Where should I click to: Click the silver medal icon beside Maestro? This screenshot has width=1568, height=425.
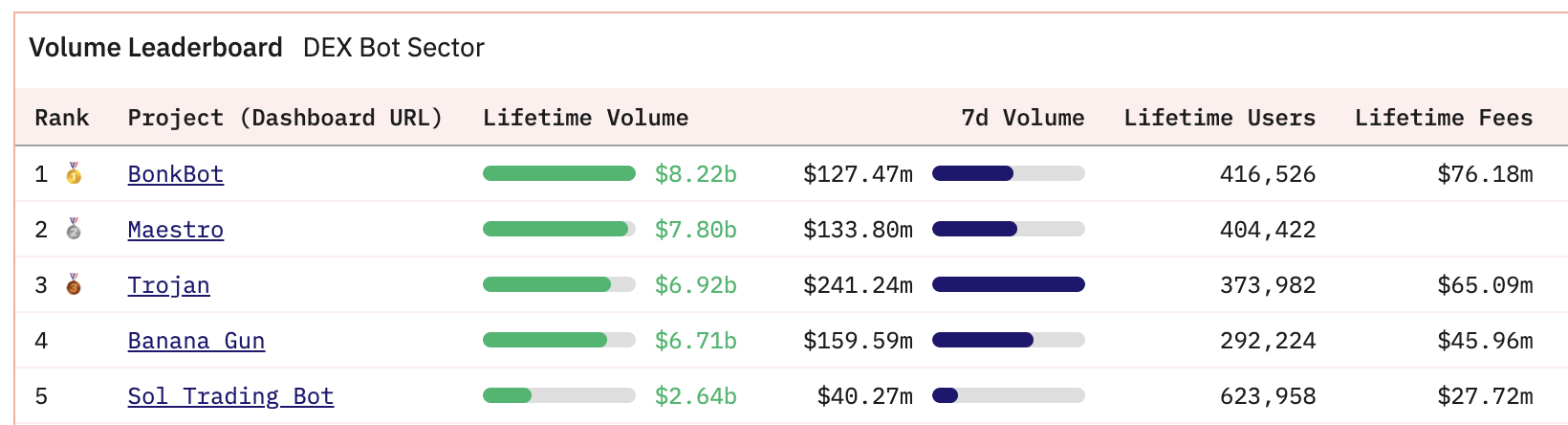(x=74, y=229)
